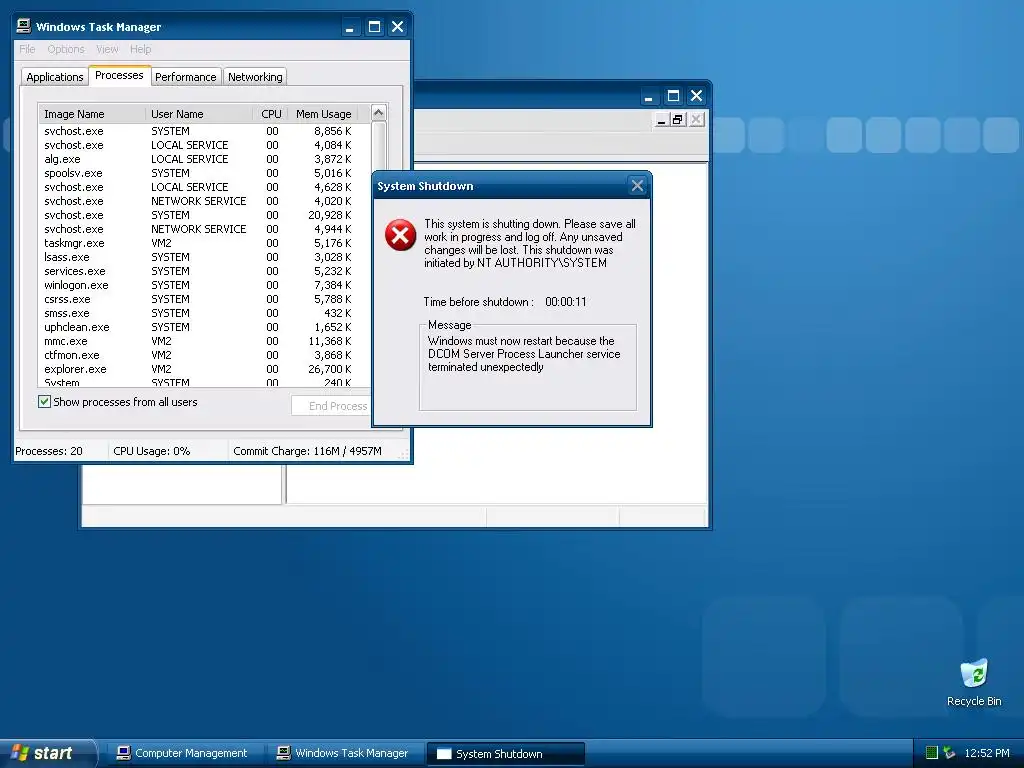Minimize the Windows Task Manager window
This screenshot has width=1024, height=768.
(350, 27)
